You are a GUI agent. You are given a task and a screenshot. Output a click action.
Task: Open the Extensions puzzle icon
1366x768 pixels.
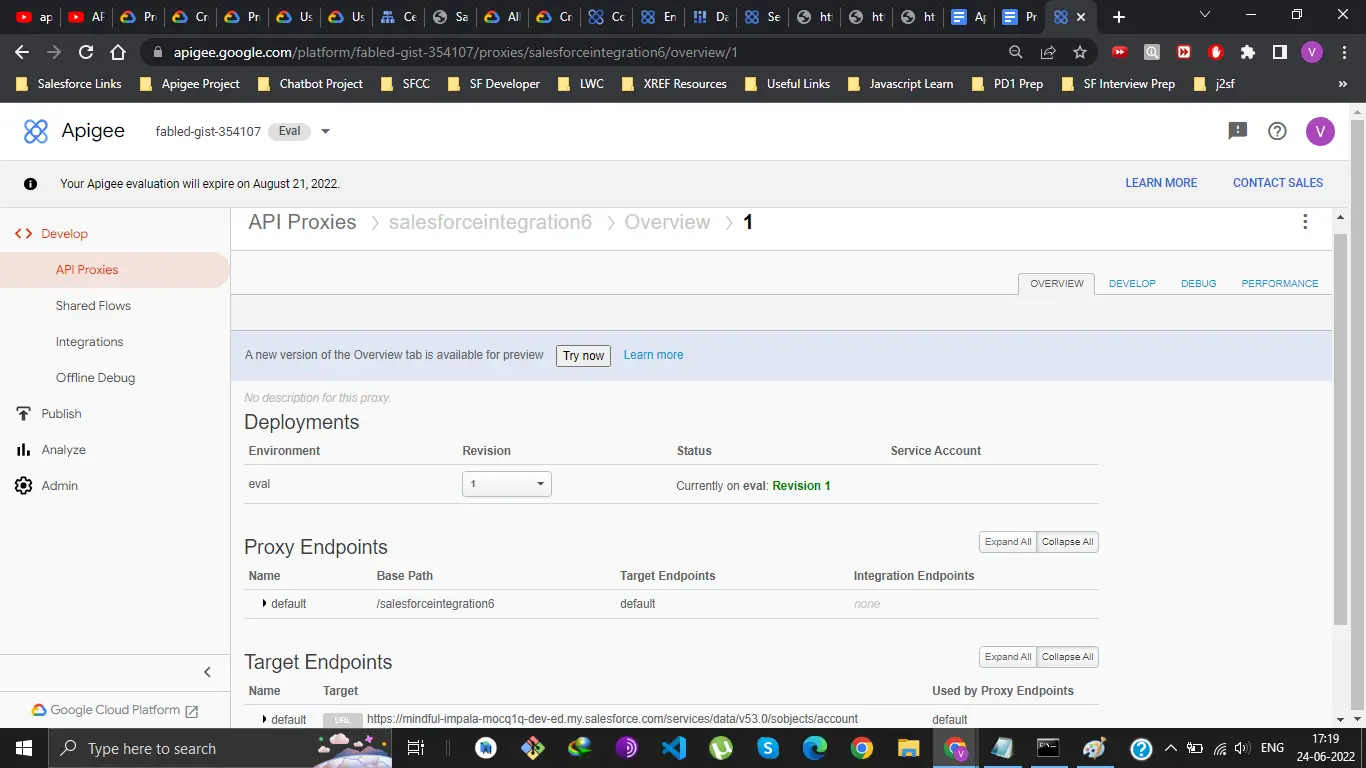[1248, 52]
